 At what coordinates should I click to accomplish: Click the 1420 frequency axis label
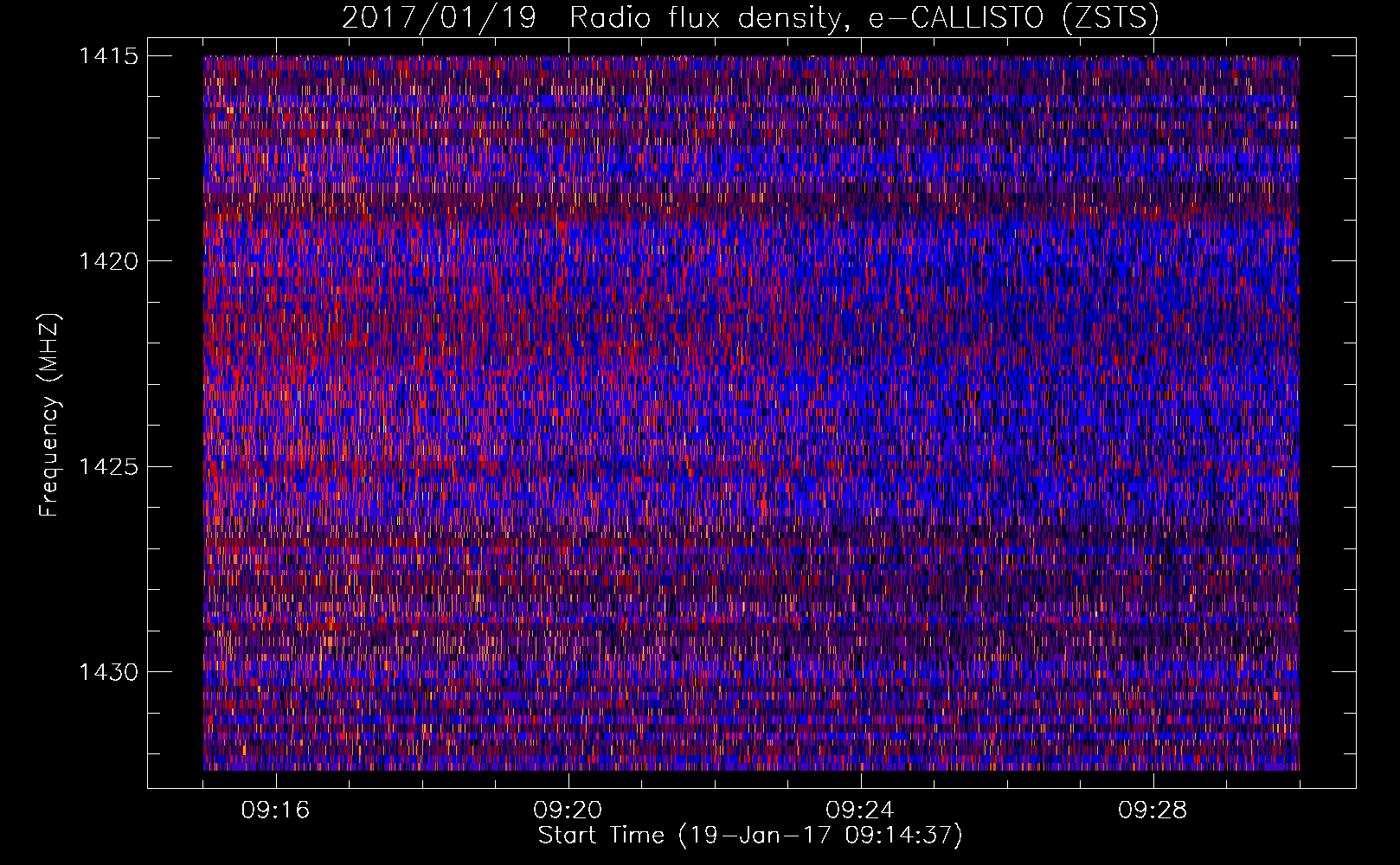108,262
